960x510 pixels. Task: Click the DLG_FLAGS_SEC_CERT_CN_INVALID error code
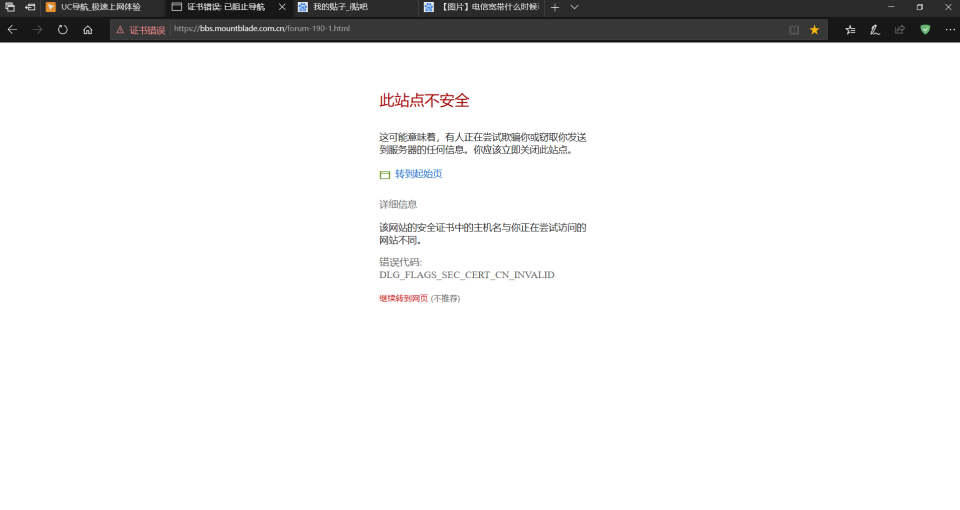click(467, 275)
